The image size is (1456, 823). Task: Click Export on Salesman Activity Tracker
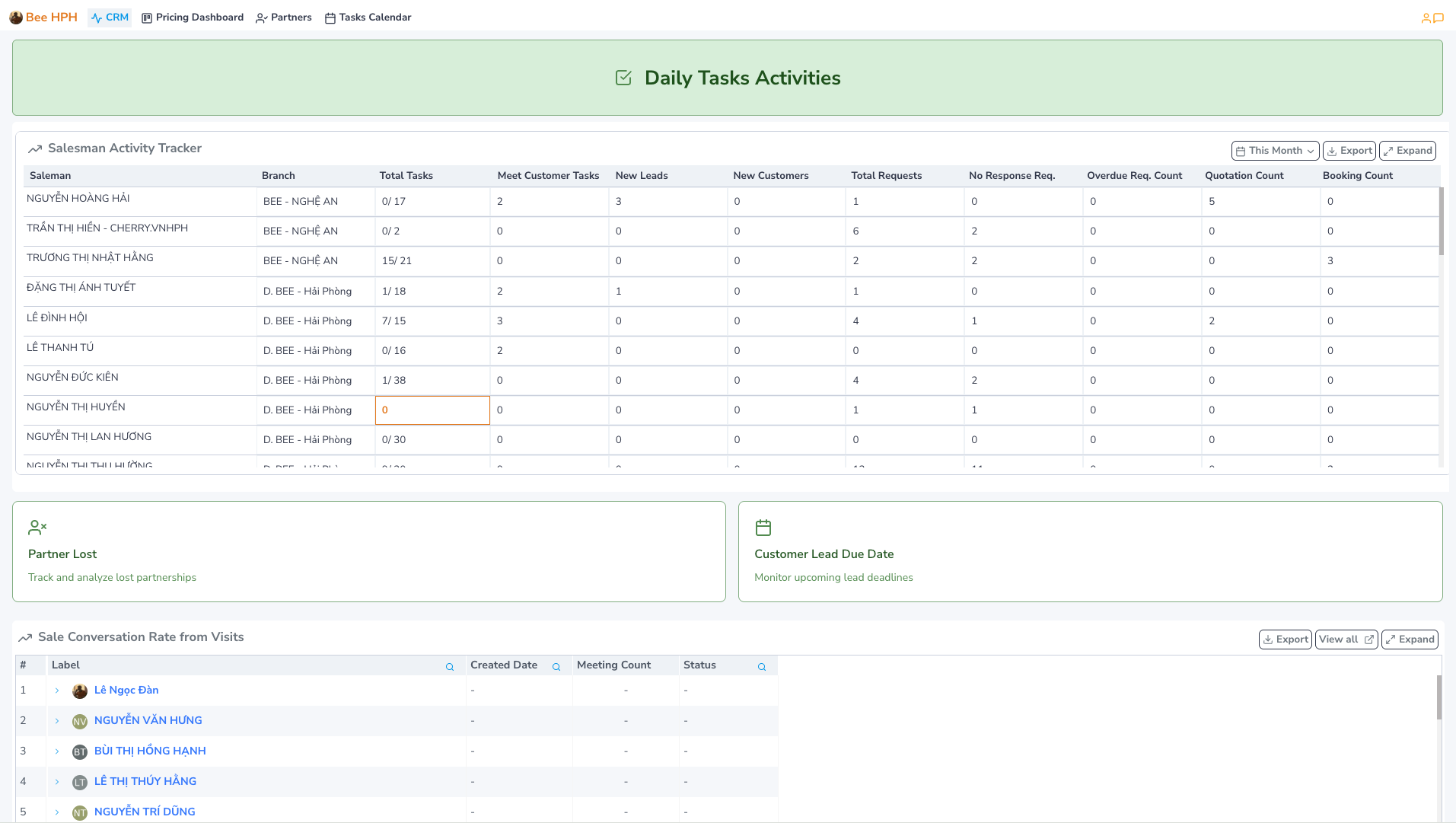(x=1349, y=150)
